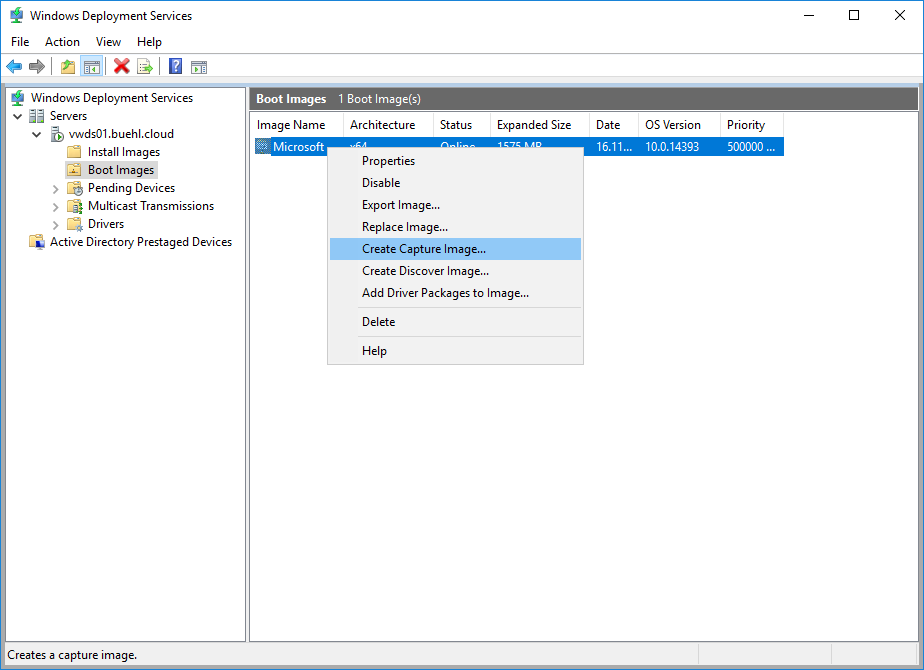This screenshot has width=924, height=670.
Task: Click the 16.11... date cell
Action: point(614,147)
